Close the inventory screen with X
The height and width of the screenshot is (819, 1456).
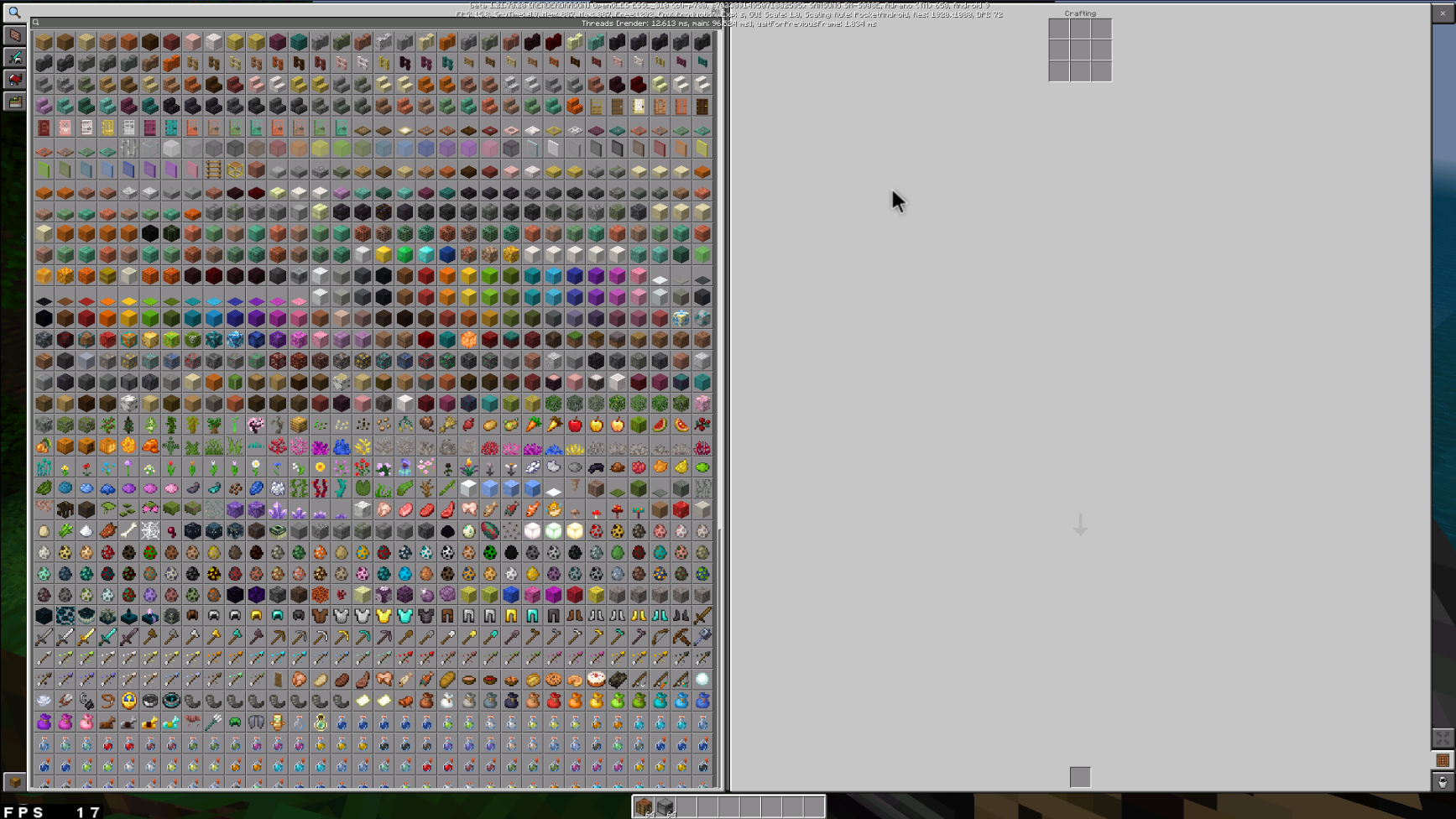(x=1443, y=13)
